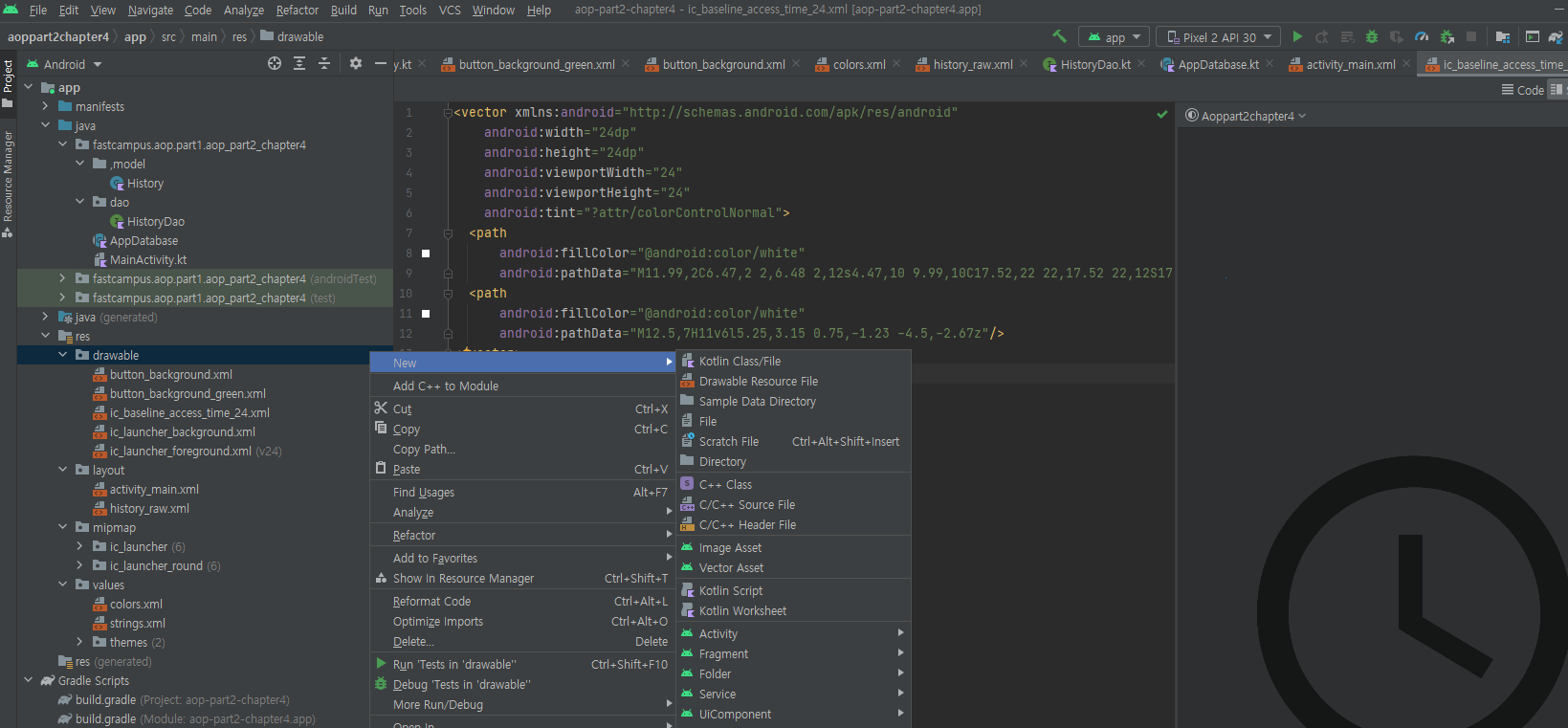Open Aoppart2chapter4 theme dropdown in preview

[x=1247, y=116]
